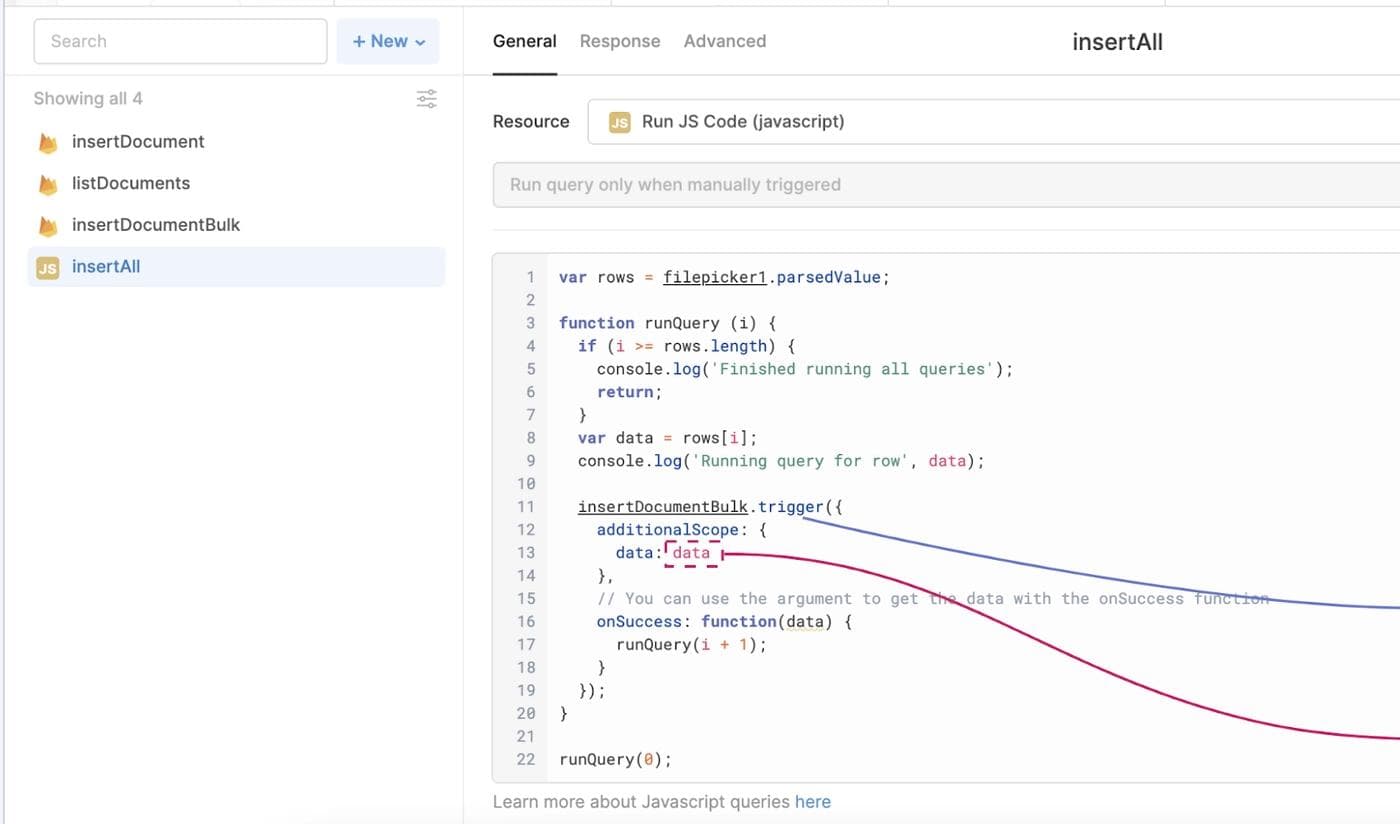The height and width of the screenshot is (824, 1400).
Task: Click the Firebase icon beside insertDocument
Action: tap(47, 143)
